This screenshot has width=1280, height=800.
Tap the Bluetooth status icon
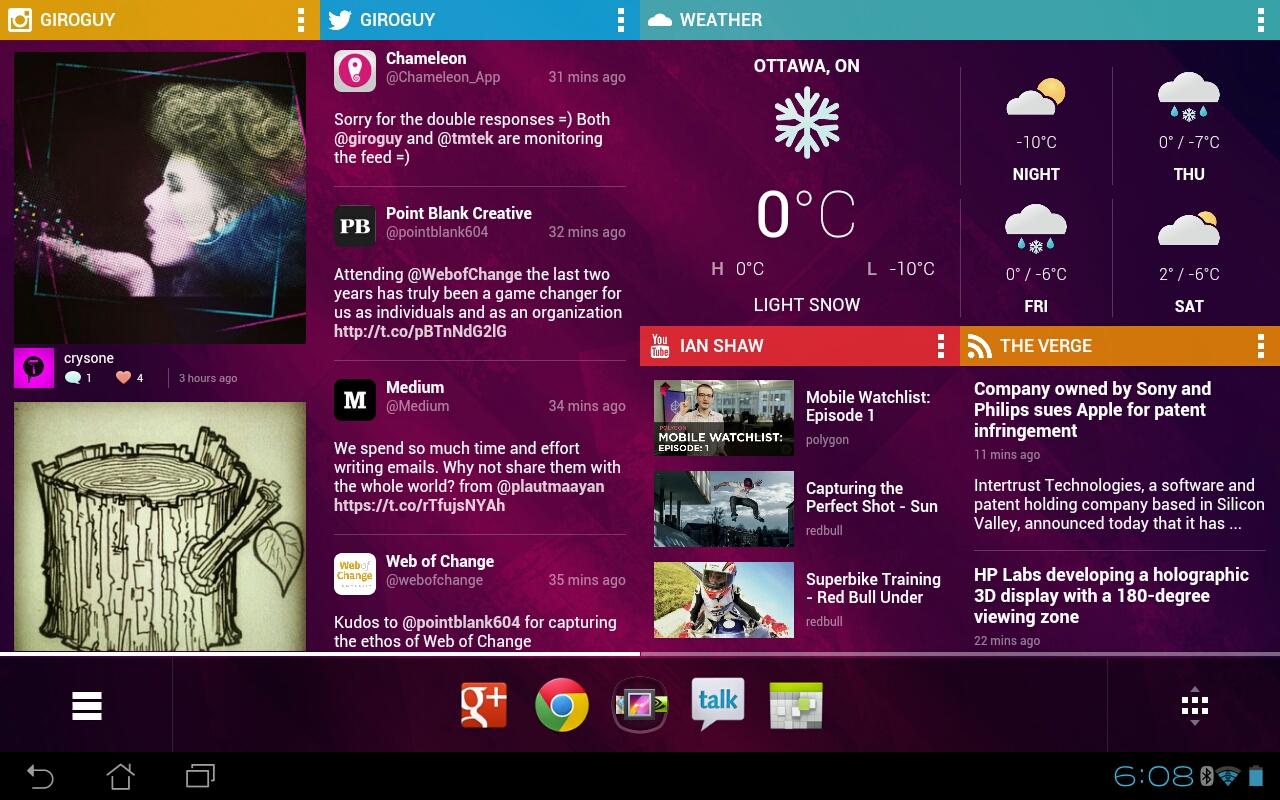click(x=1207, y=776)
